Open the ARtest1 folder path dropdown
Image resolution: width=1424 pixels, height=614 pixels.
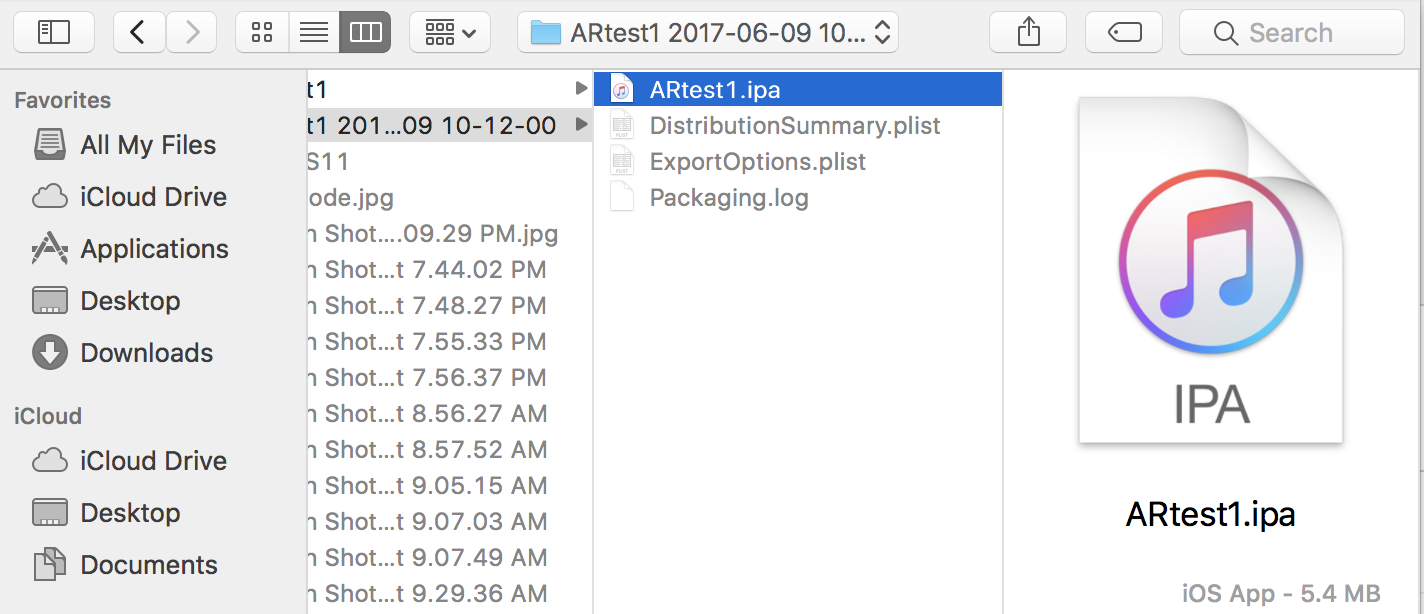(x=708, y=33)
